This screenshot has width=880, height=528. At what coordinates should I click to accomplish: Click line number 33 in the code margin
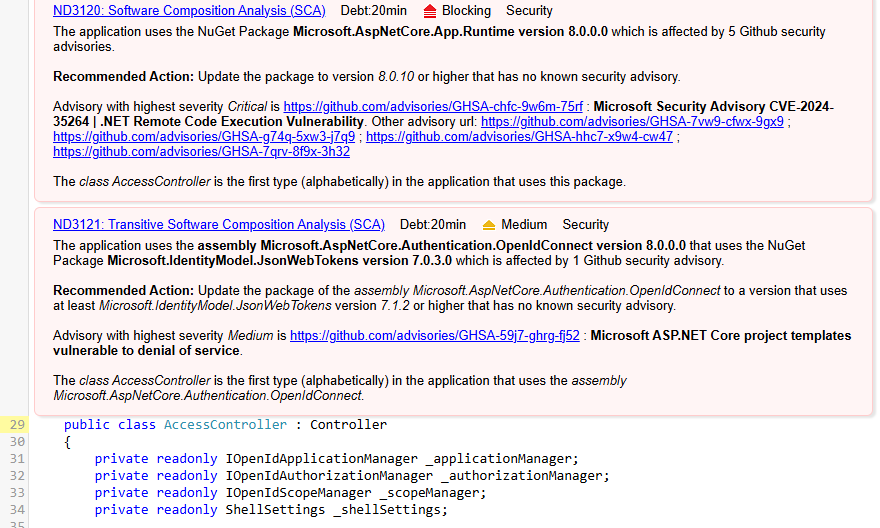[16, 493]
